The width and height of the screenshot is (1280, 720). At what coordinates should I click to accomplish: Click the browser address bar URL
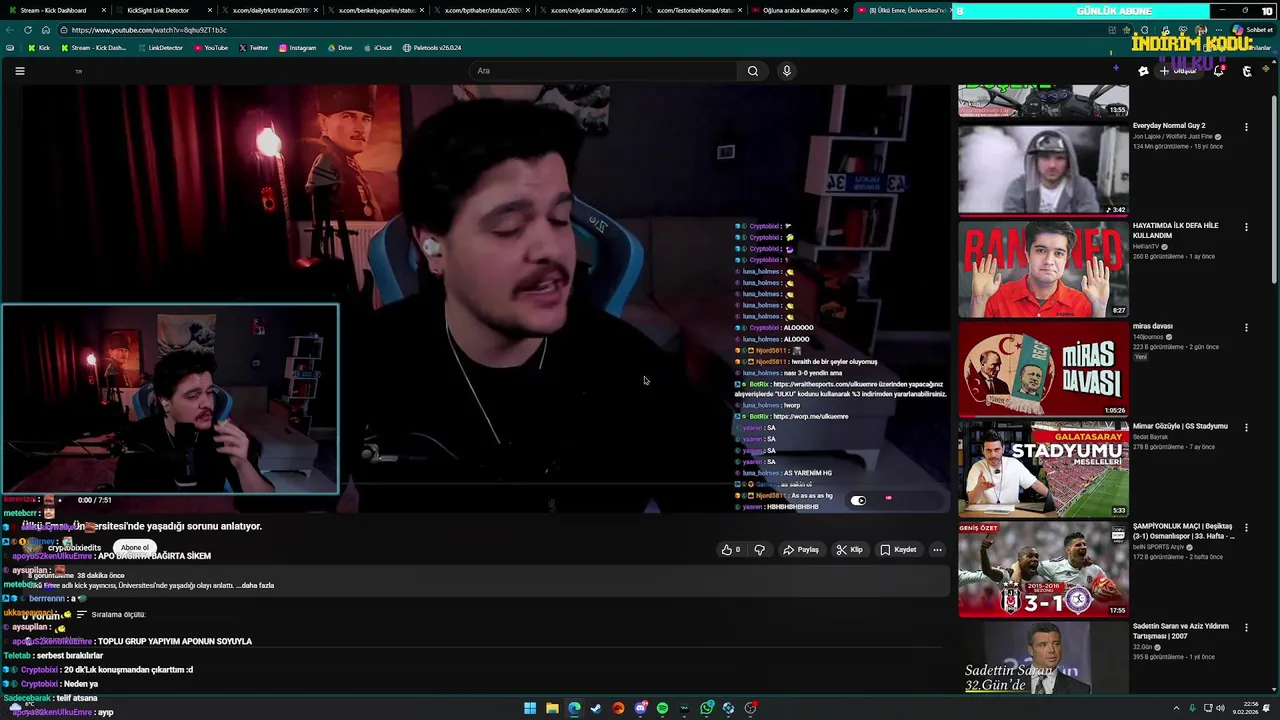[x=149, y=30]
